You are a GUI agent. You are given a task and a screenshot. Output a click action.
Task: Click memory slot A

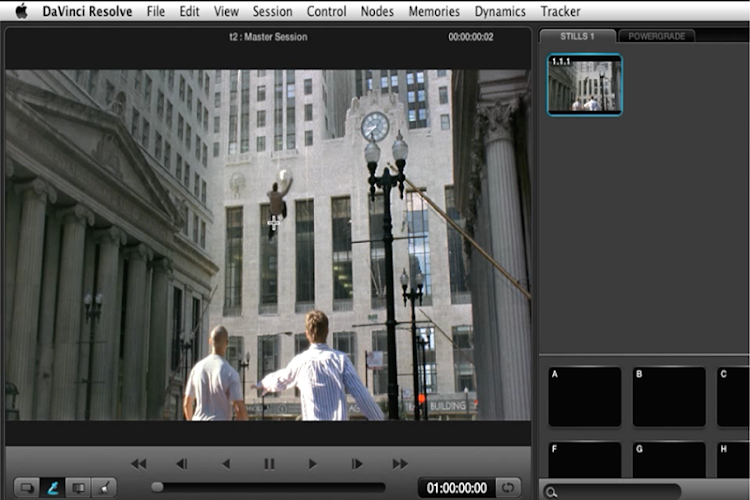click(x=585, y=397)
